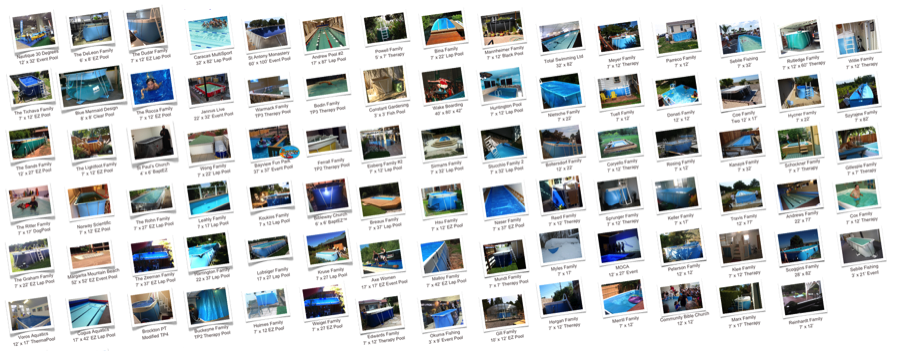Screen dimensions: 900x360
Task: Click the Blue Mermaid Design clear pool picture
Action: click(91, 86)
